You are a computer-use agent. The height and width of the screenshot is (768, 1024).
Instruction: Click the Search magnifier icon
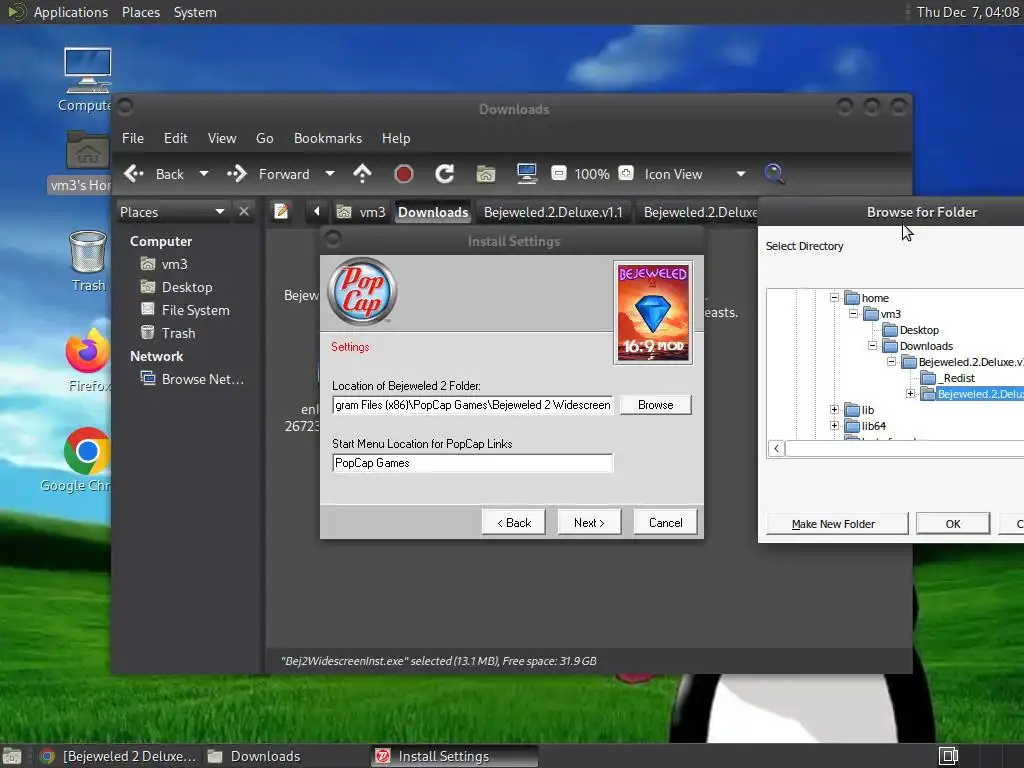[x=774, y=174]
